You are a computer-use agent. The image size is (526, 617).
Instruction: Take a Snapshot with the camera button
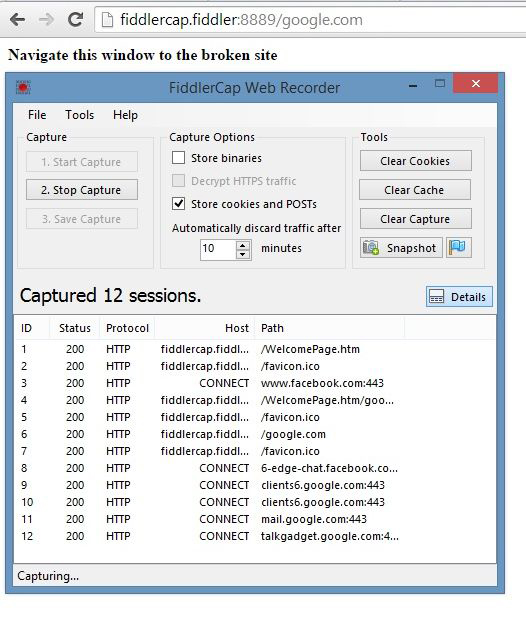point(401,248)
